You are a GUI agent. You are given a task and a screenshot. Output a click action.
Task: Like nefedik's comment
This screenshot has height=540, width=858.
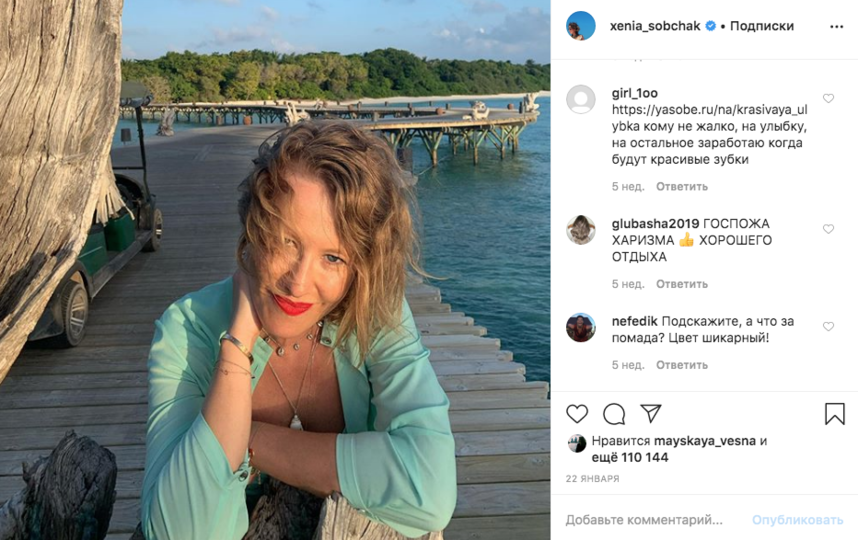(828, 327)
